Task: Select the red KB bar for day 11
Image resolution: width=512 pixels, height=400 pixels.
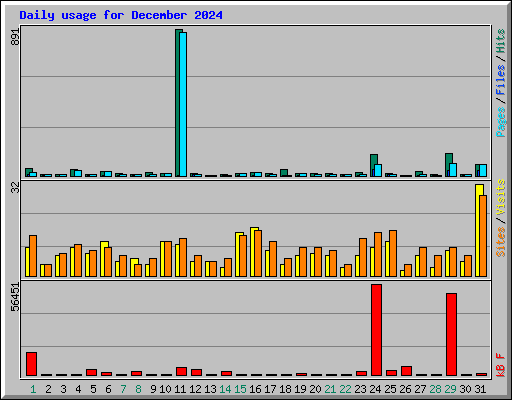Action: coord(181,372)
